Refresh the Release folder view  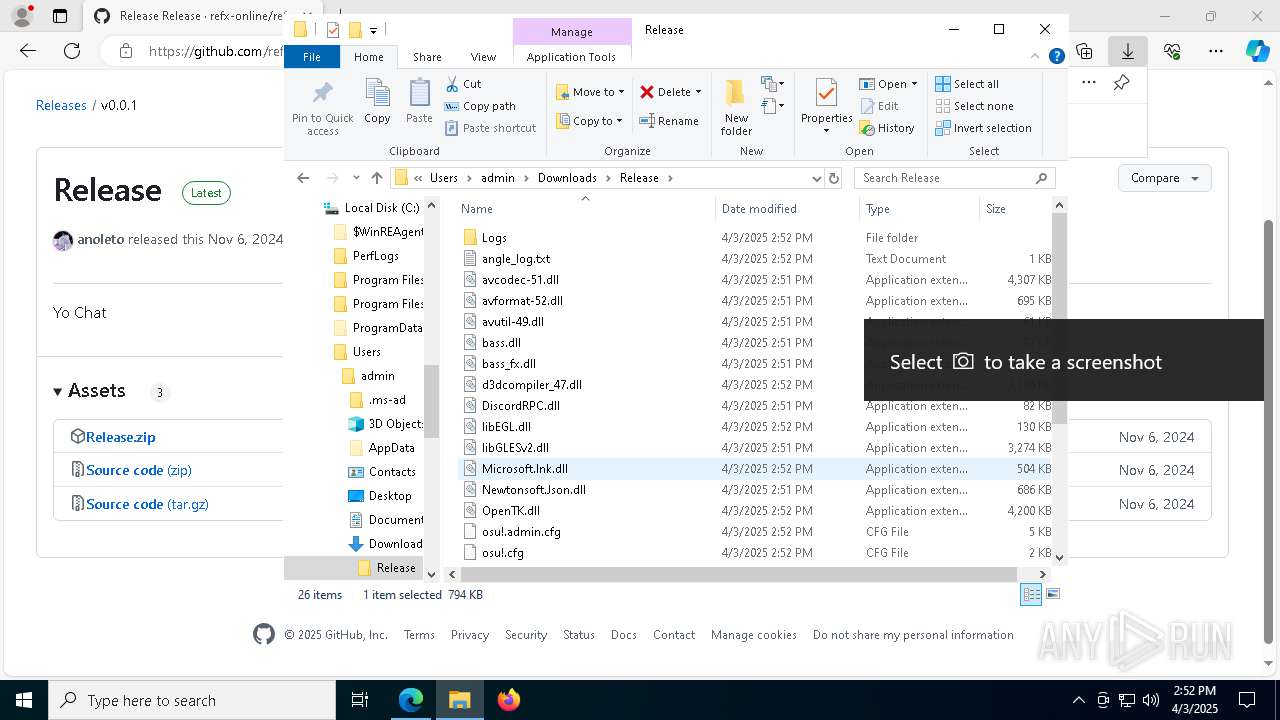click(x=833, y=178)
